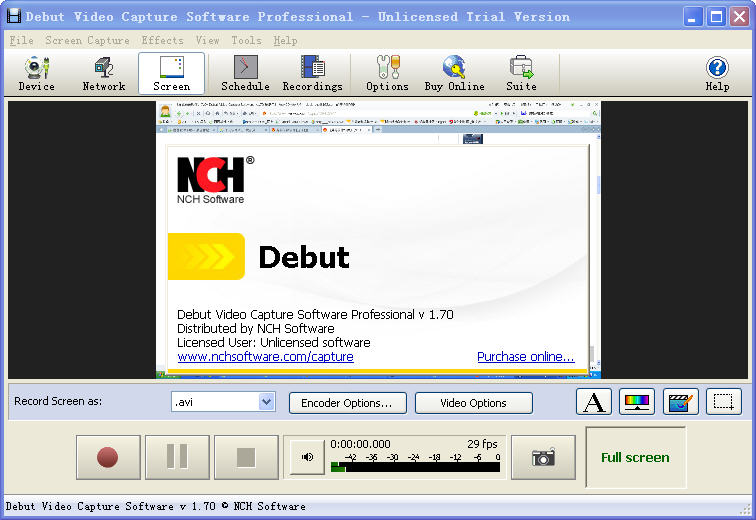
Task: Open the Options wrench icon
Action: pyautogui.click(x=387, y=73)
